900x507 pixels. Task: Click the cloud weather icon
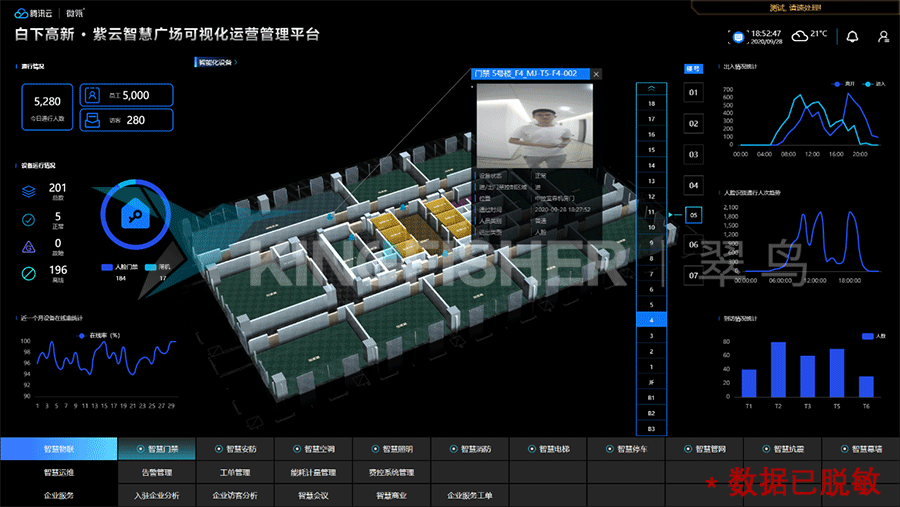(800, 36)
